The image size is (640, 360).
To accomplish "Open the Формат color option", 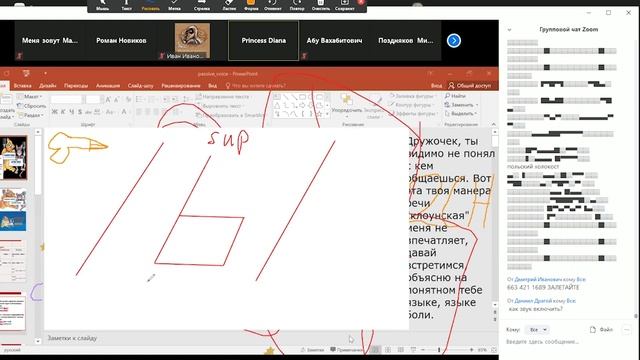I will (x=251, y=5).
